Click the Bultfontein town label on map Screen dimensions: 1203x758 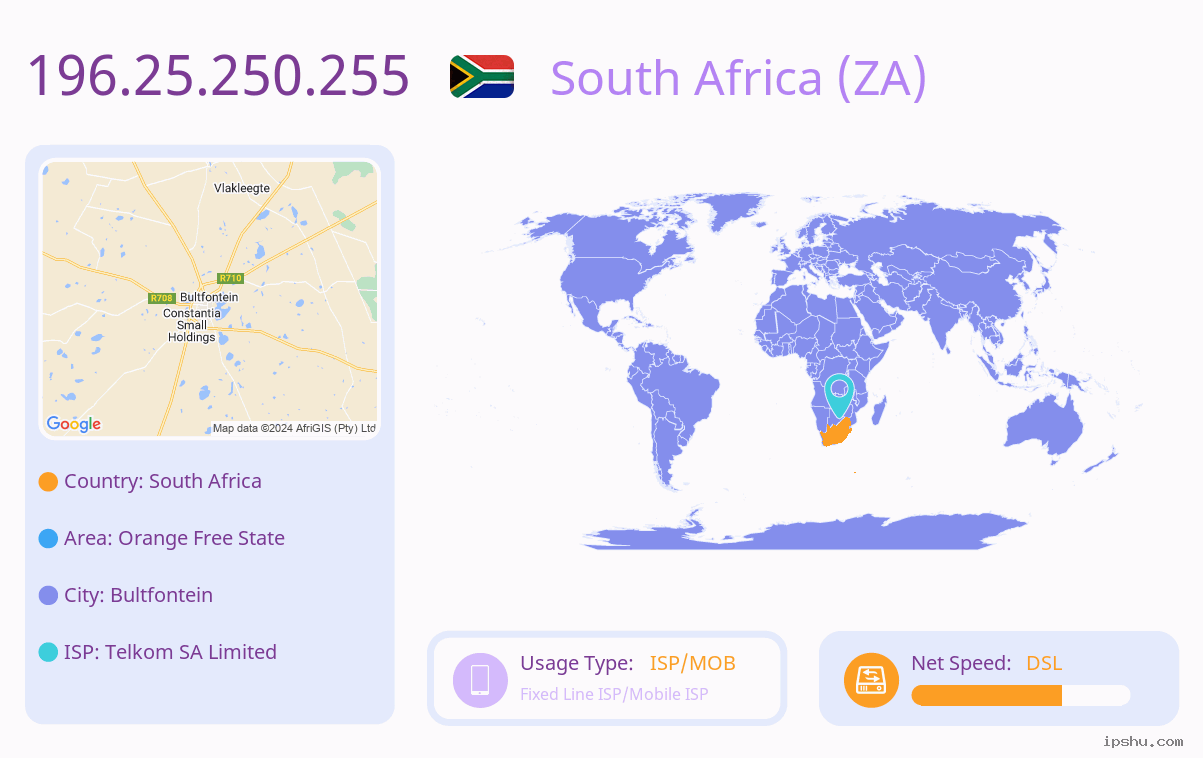209,297
